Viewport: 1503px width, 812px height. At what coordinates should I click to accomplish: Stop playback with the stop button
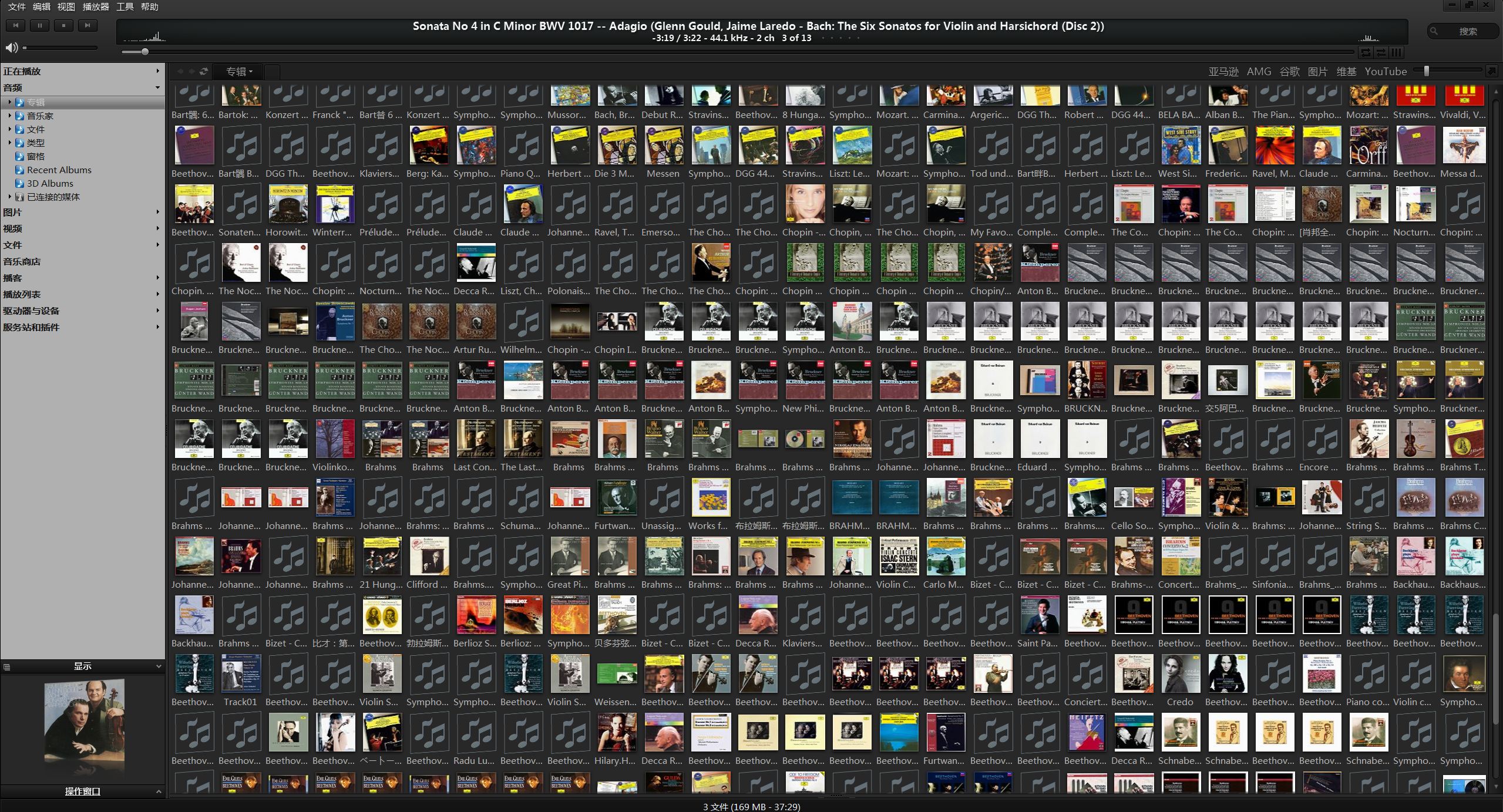coord(63,25)
